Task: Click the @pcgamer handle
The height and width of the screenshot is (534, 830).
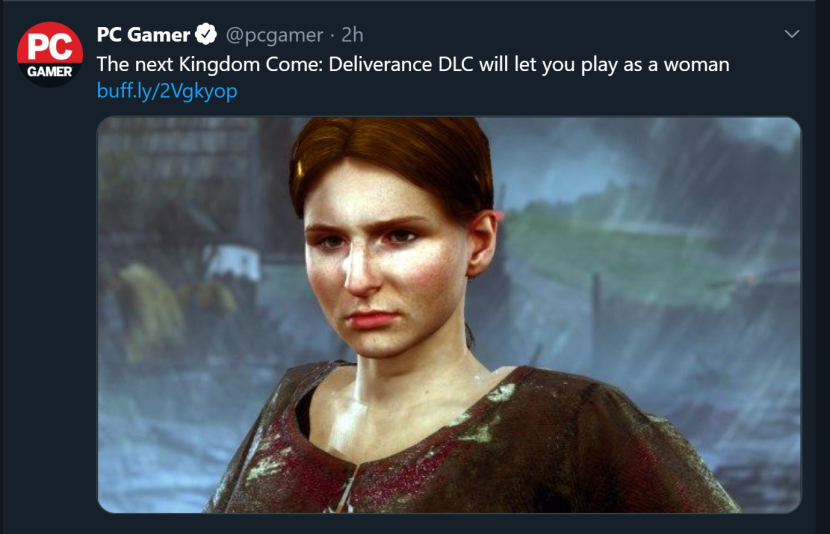Action: point(274,35)
